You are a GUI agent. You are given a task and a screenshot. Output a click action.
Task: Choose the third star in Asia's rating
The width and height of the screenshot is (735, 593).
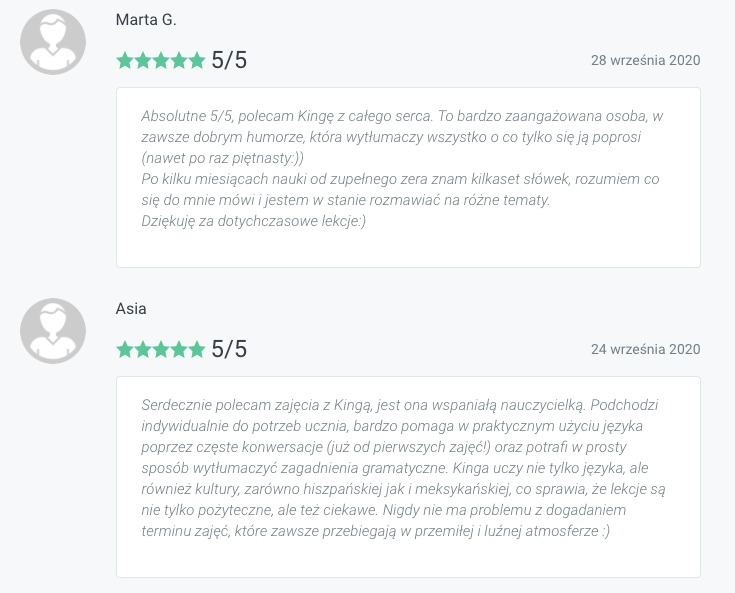(161, 349)
